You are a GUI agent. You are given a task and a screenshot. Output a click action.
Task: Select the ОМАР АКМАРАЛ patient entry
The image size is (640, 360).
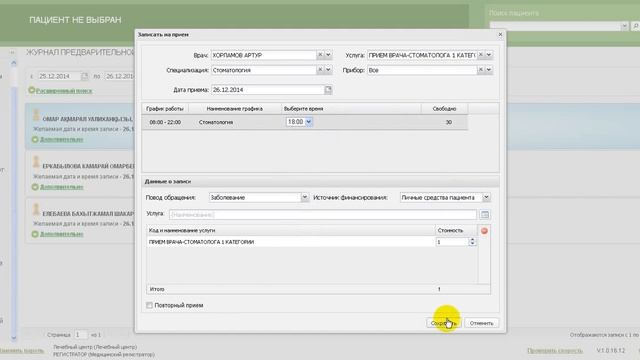[x=80, y=126]
